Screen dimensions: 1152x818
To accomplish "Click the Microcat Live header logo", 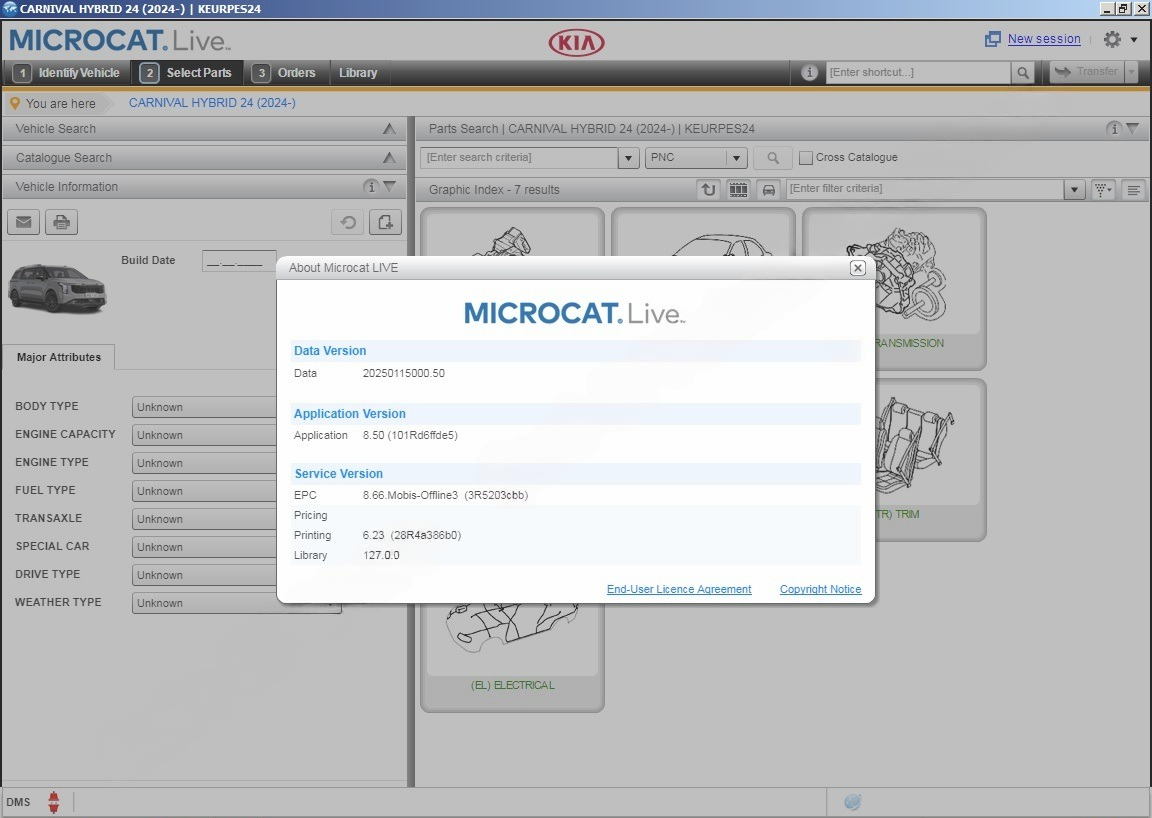I will pyautogui.click(x=120, y=40).
